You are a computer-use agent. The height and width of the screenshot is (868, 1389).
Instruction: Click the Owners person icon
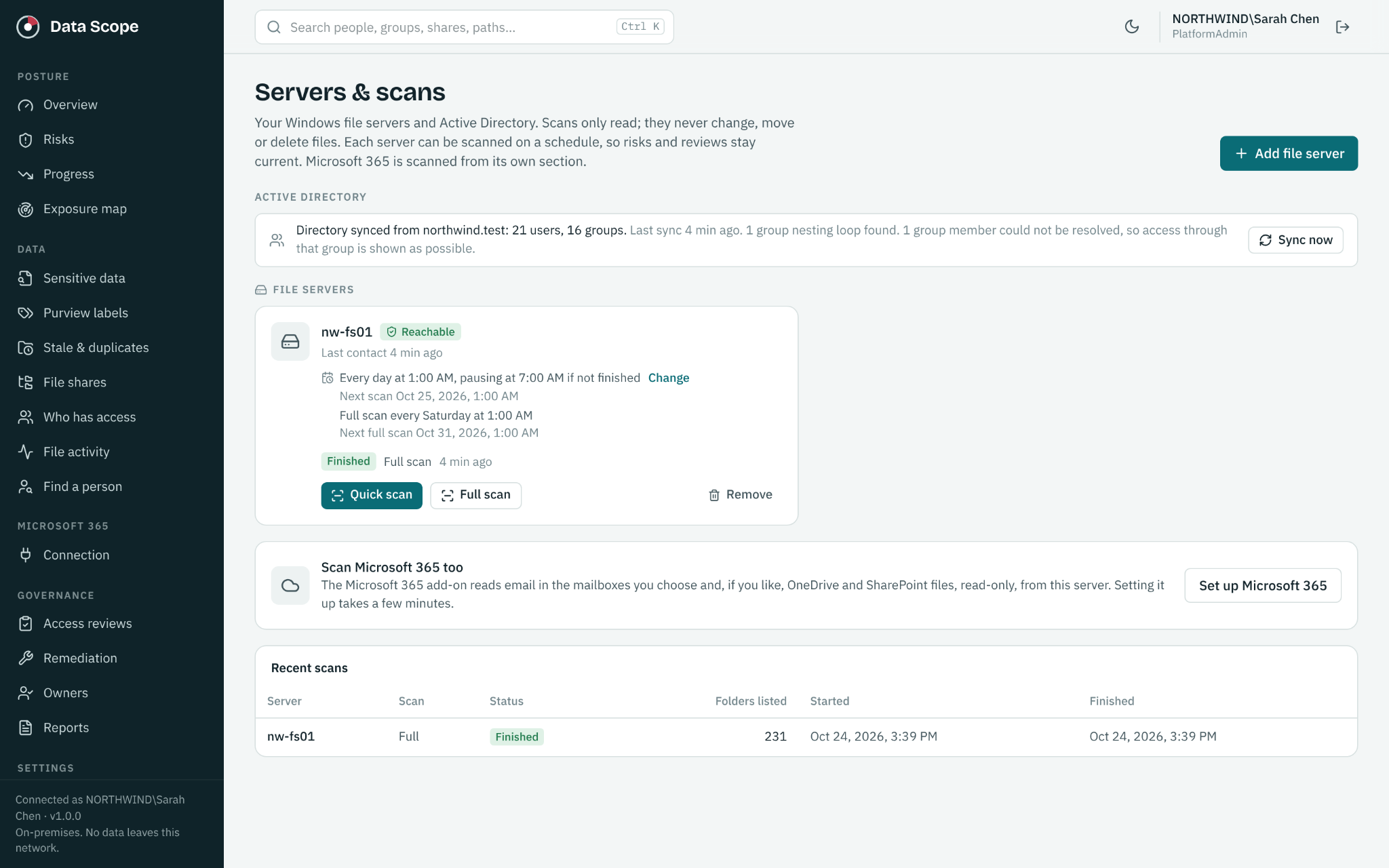[x=26, y=692]
